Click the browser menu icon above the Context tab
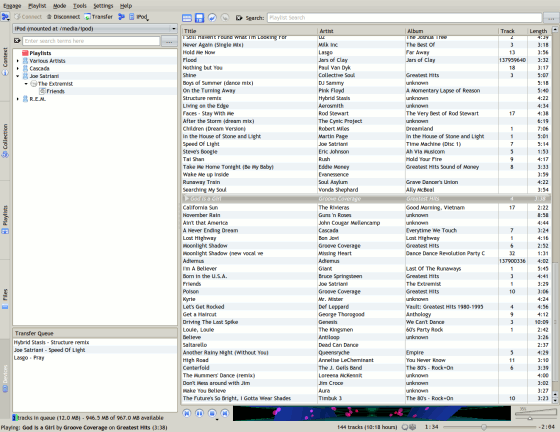 click(x=5, y=17)
